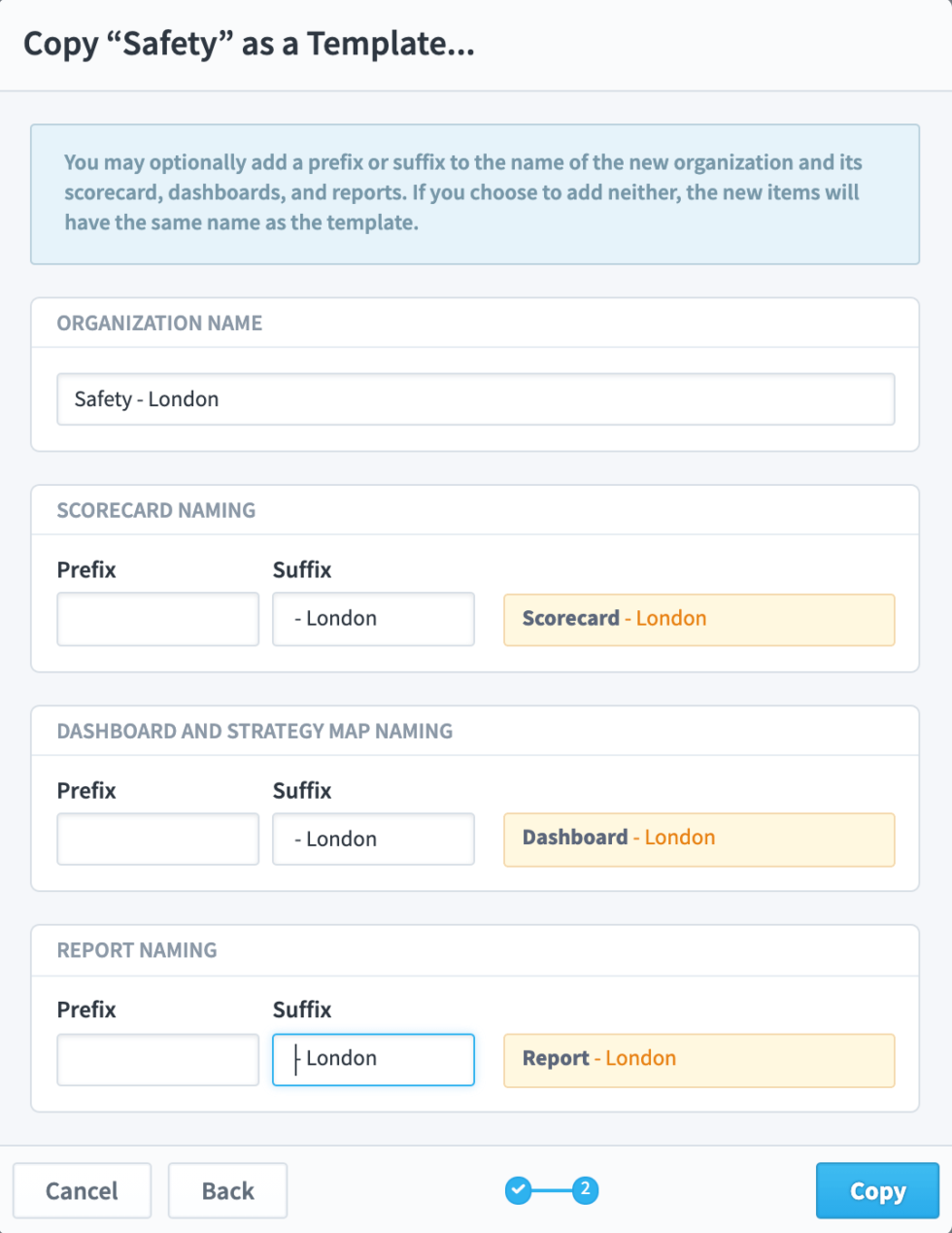Viewport: 952px width, 1233px height.
Task: Click the REPORT NAMING section header
Action: [x=134, y=950]
